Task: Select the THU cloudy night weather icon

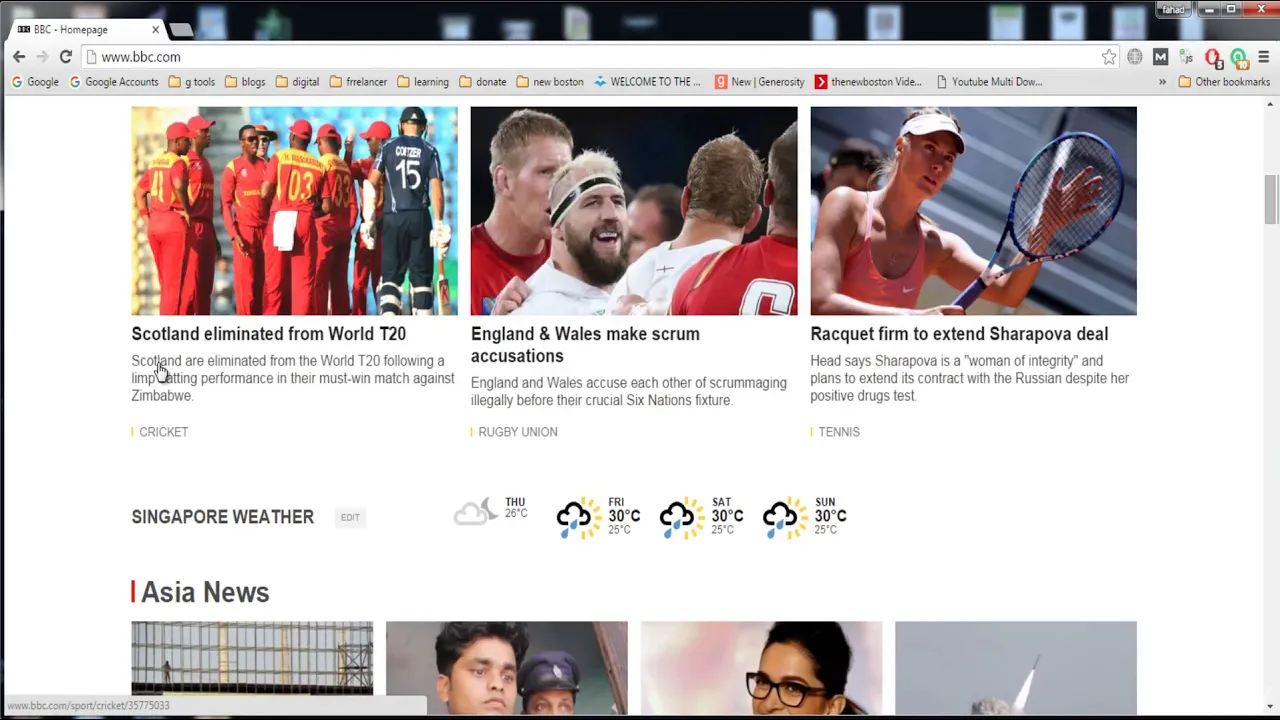Action: tap(475, 513)
